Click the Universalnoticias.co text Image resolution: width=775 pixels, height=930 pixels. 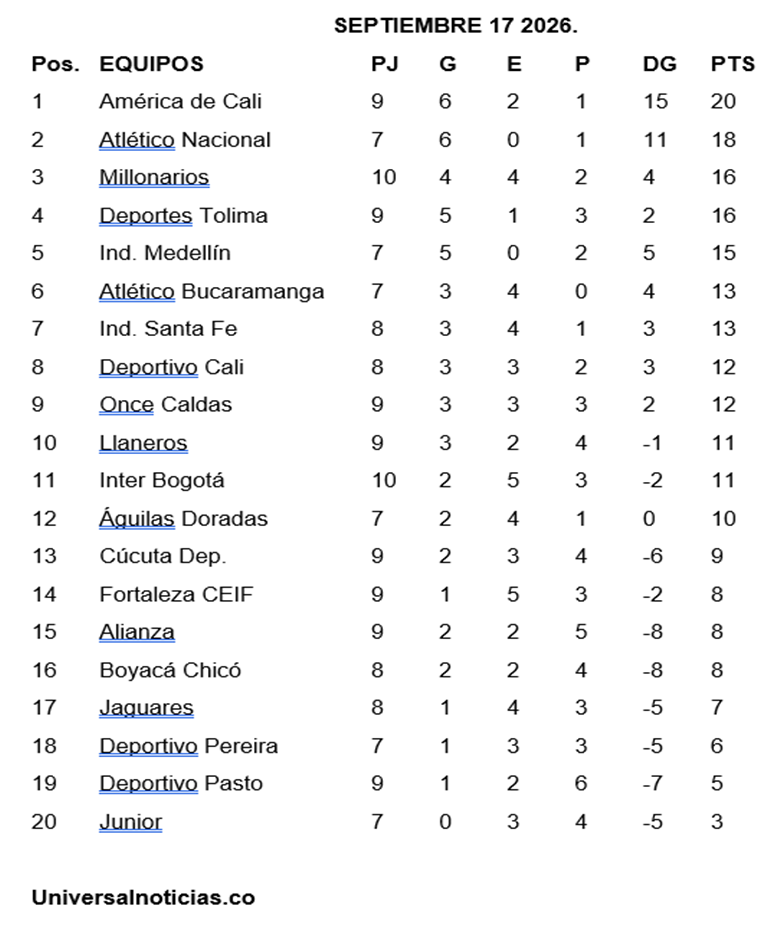(x=143, y=897)
